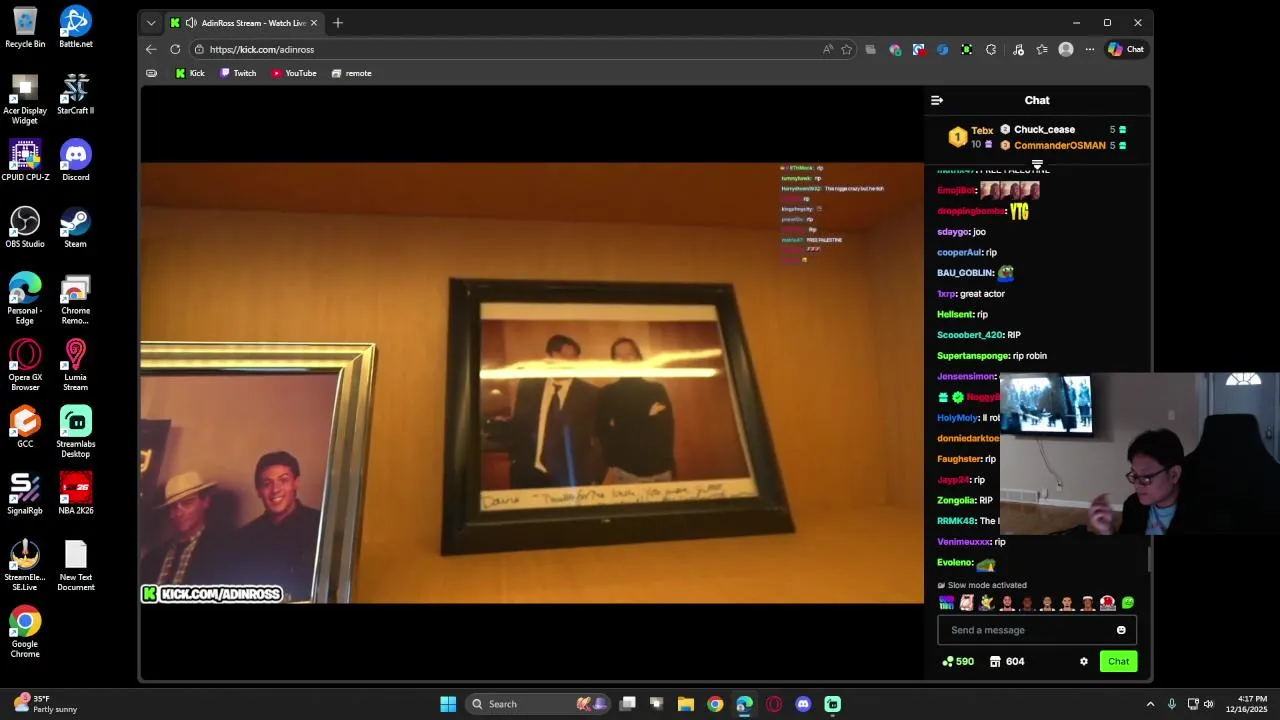1280x720 pixels.
Task: Mute the AdinRoss Stream tab audio icon
Action: 191,23
